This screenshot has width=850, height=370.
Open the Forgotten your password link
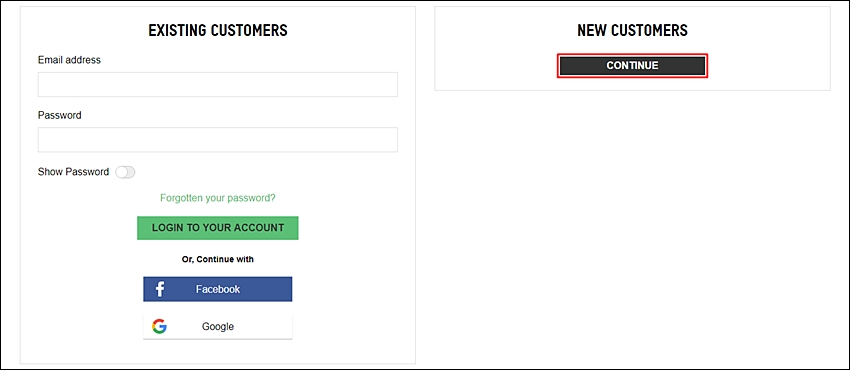(218, 198)
